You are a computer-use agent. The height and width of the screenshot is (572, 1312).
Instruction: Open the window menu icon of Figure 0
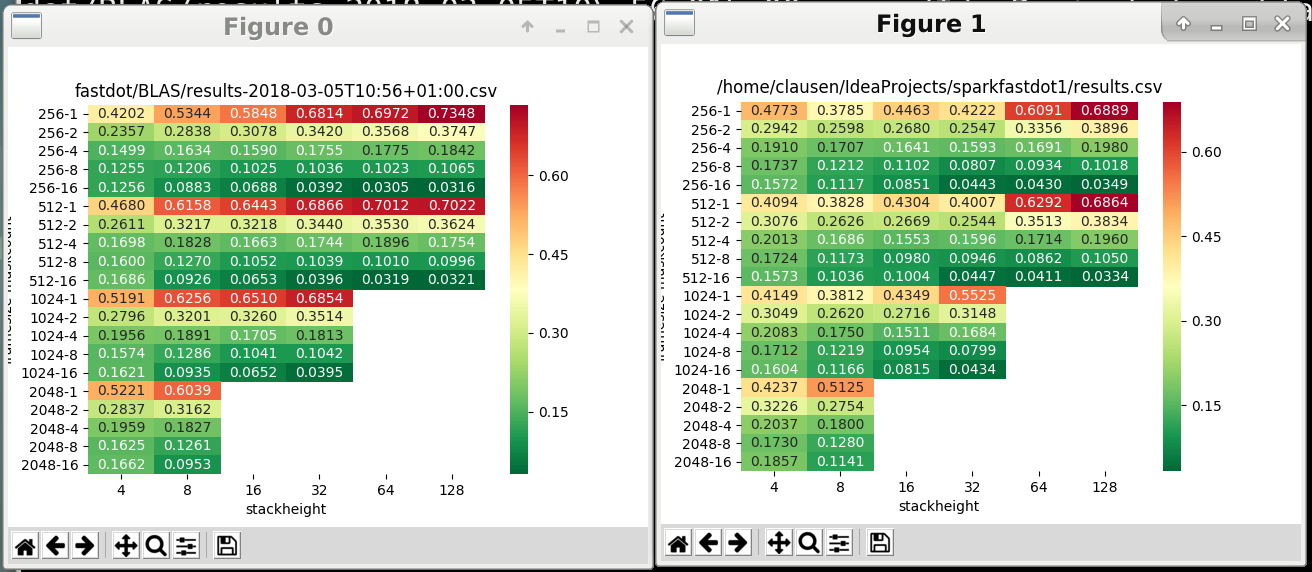tap(26, 27)
